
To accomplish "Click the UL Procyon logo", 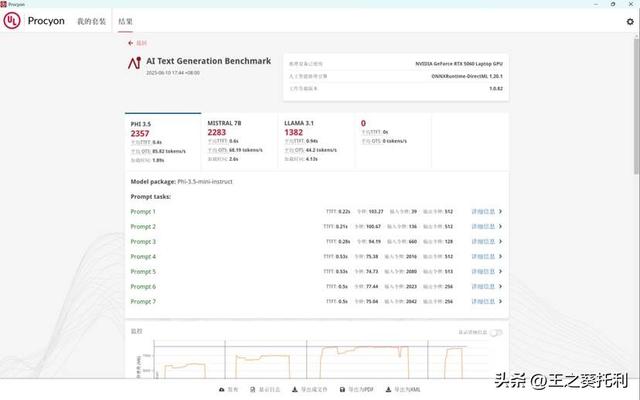I will 12,20.
